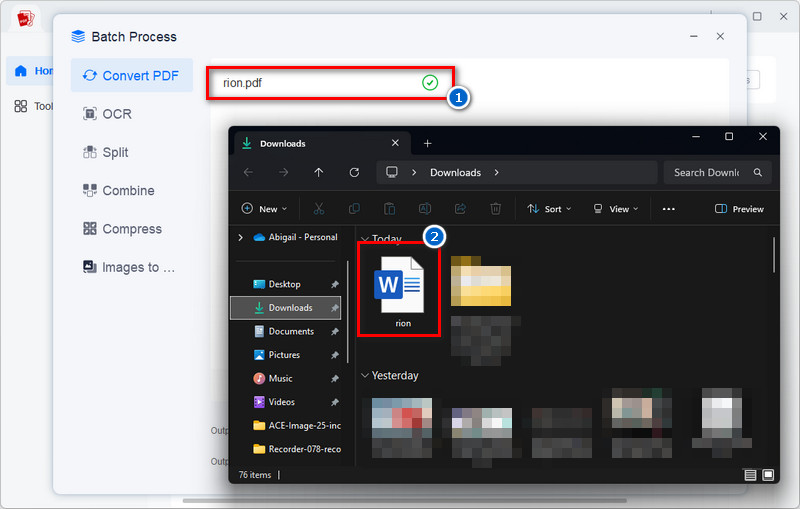Viewport: 800px width, 509px height.
Task: Open the Recorder-078-reco folder
Action: click(297, 449)
